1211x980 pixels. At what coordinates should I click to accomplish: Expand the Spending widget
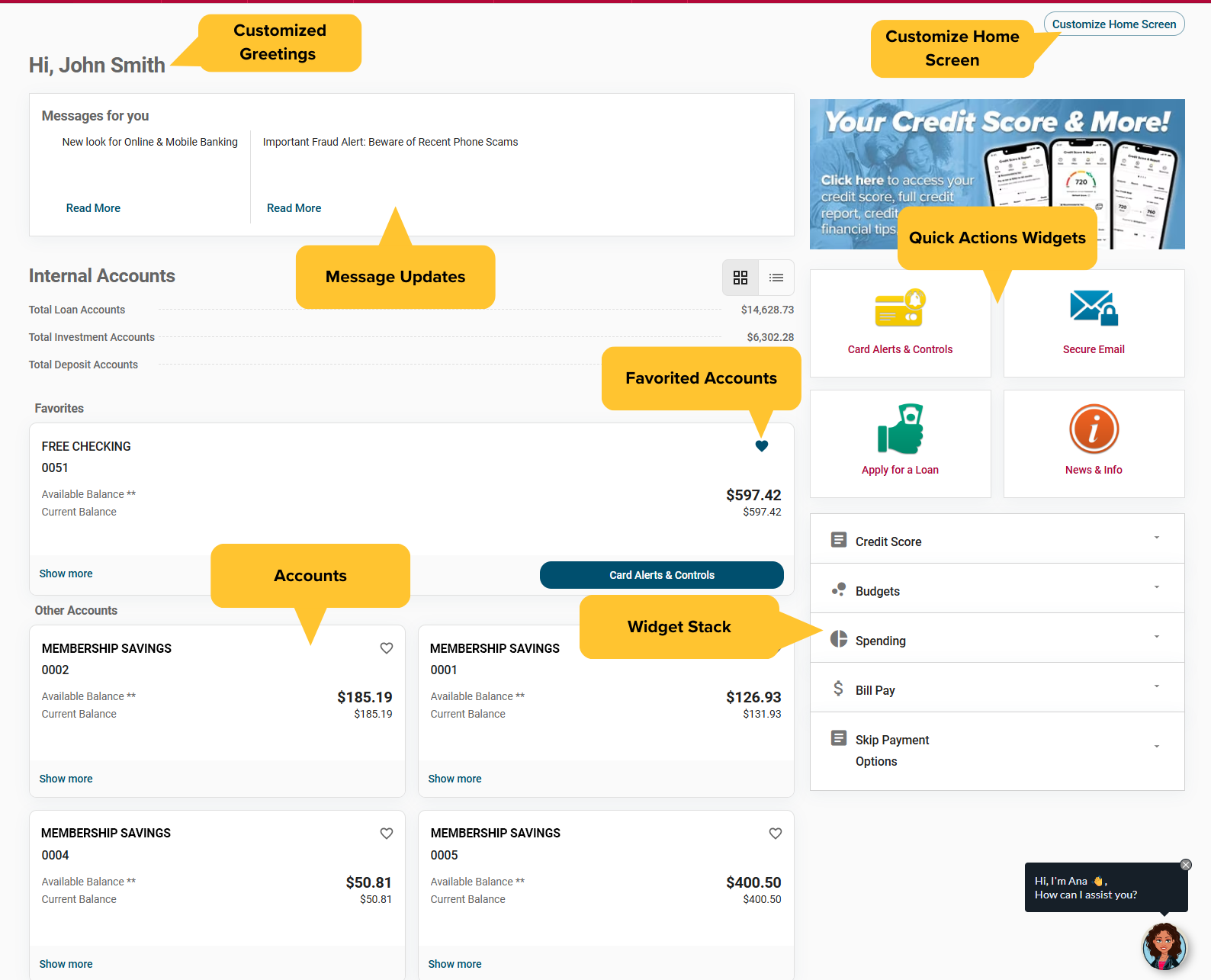(x=997, y=639)
